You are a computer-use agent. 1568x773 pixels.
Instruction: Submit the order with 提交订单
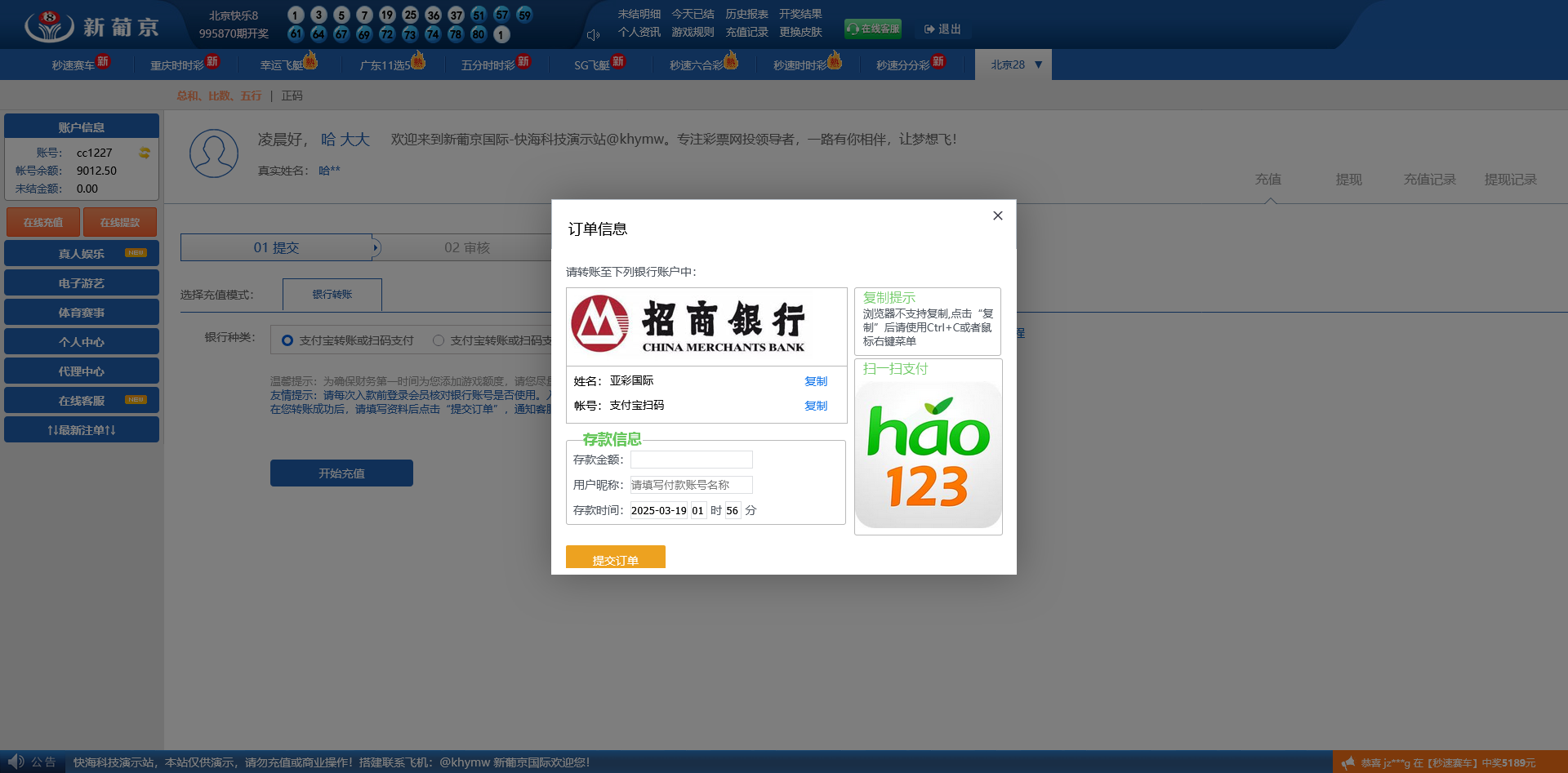[615, 558]
